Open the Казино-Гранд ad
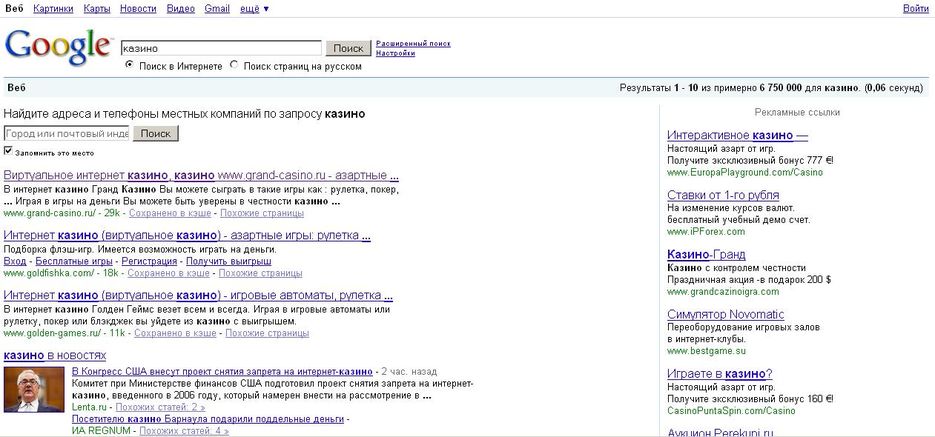This screenshot has width=935, height=437. 706,255
